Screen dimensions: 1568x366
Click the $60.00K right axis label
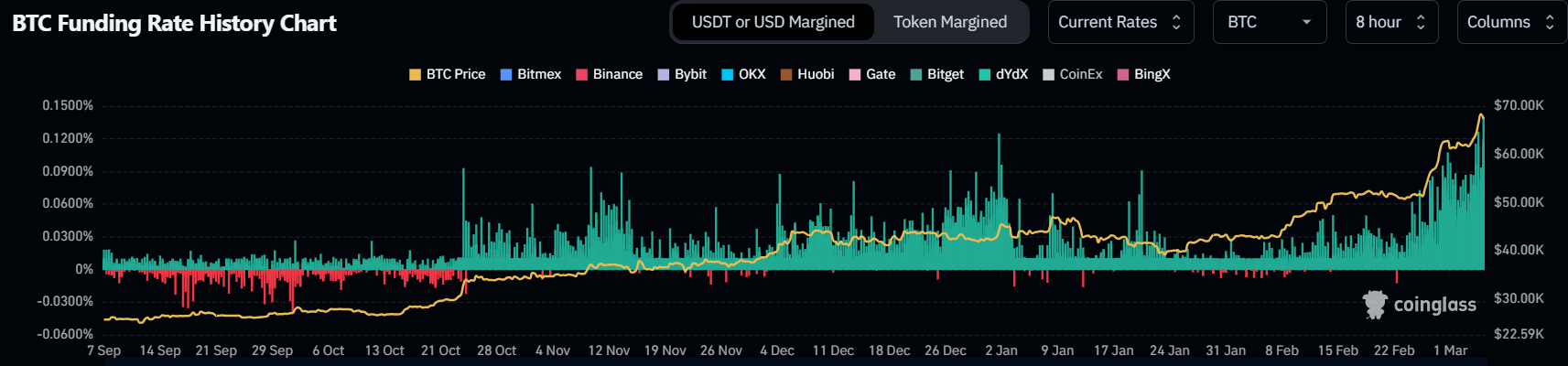1519,154
